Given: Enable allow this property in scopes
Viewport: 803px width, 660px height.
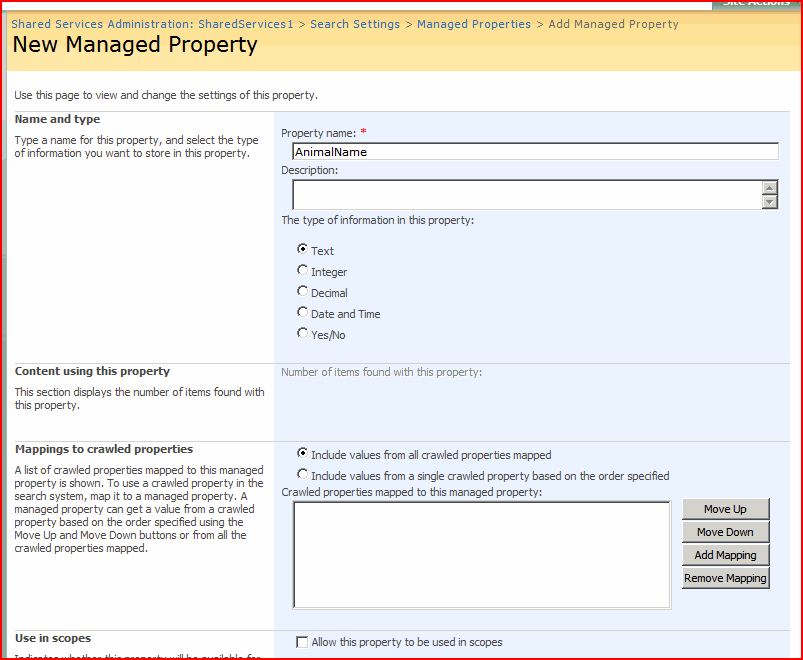Looking at the screenshot, I should (x=303, y=642).
